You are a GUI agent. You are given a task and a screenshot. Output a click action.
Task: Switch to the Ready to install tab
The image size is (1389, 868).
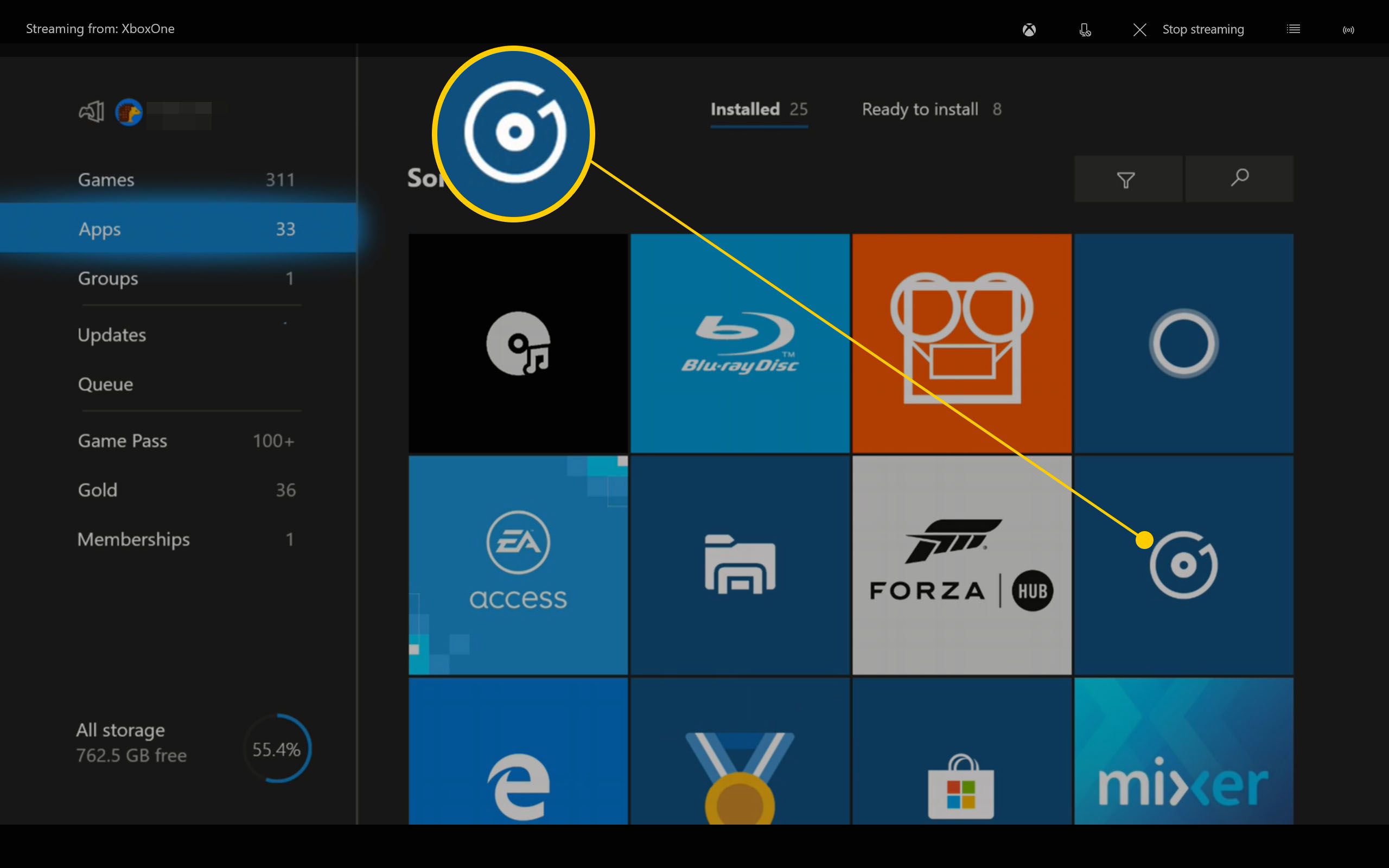coord(932,110)
